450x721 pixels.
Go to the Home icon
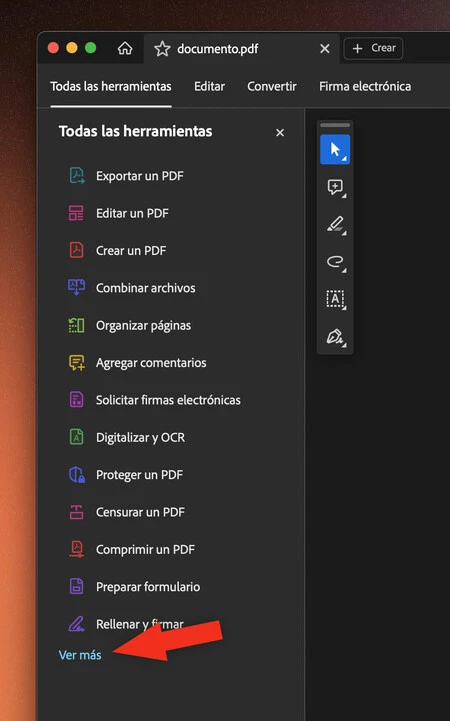tap(125, 48)
